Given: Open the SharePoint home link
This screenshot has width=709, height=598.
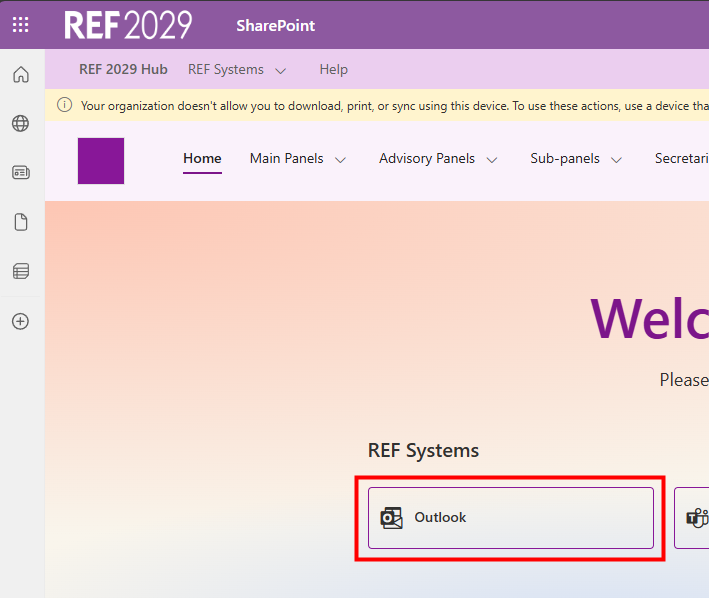Looking at the screenshot, I should pos(275,26).
